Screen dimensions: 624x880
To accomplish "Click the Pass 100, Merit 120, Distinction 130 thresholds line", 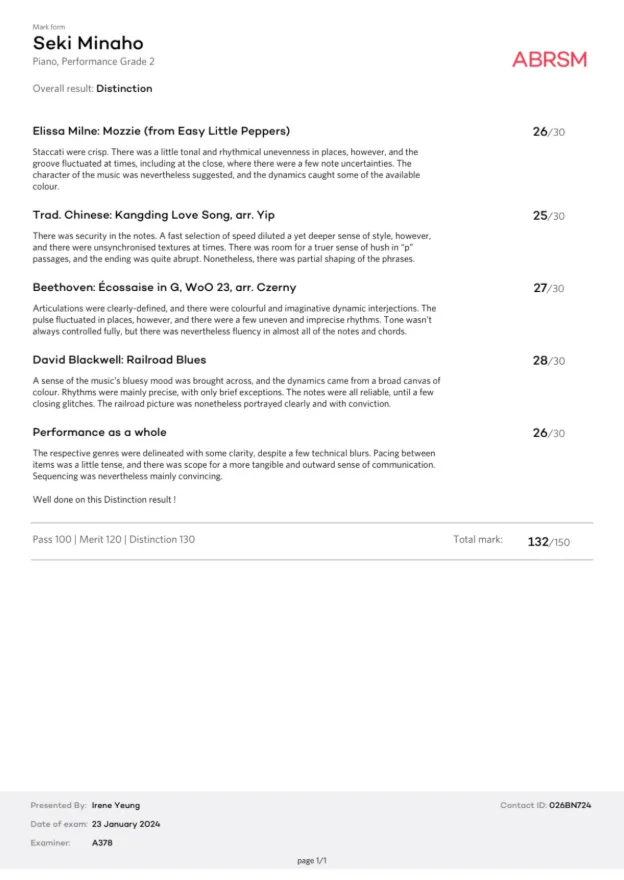I will click(x=114, y=540).
